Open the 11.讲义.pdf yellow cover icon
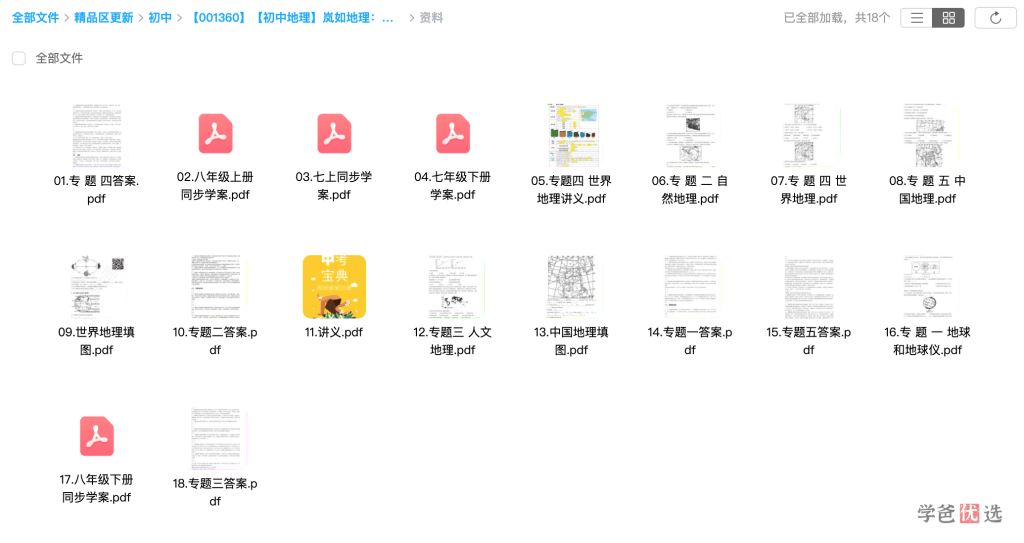This screenshot has height=543, width=1024. [x=334, y=287]
